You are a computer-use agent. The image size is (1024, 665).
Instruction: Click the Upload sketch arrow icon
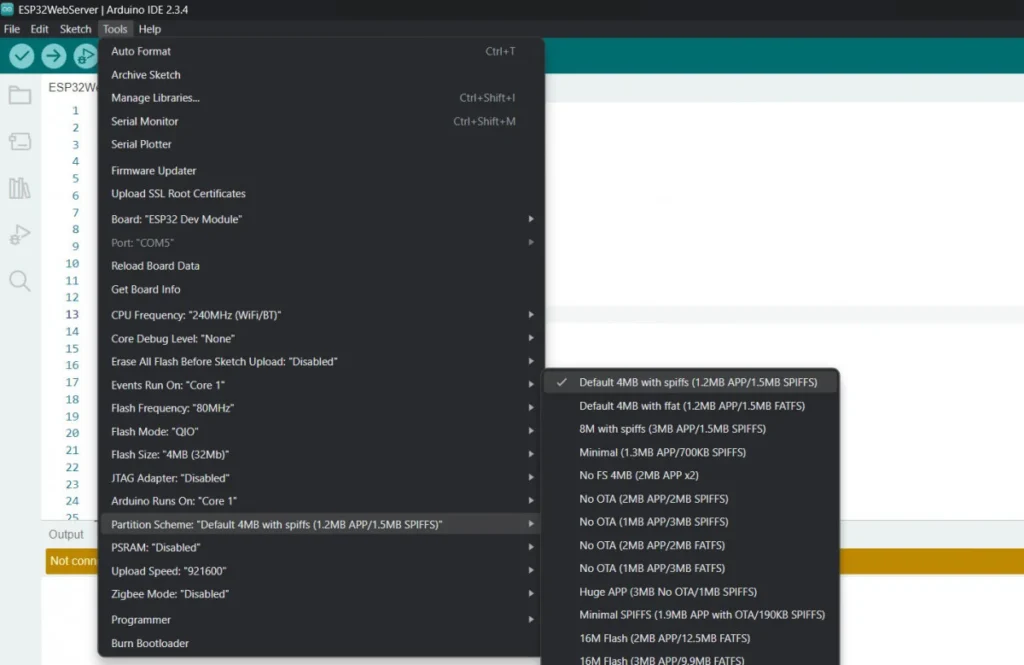pyautogui.click(x=54, y=57)
